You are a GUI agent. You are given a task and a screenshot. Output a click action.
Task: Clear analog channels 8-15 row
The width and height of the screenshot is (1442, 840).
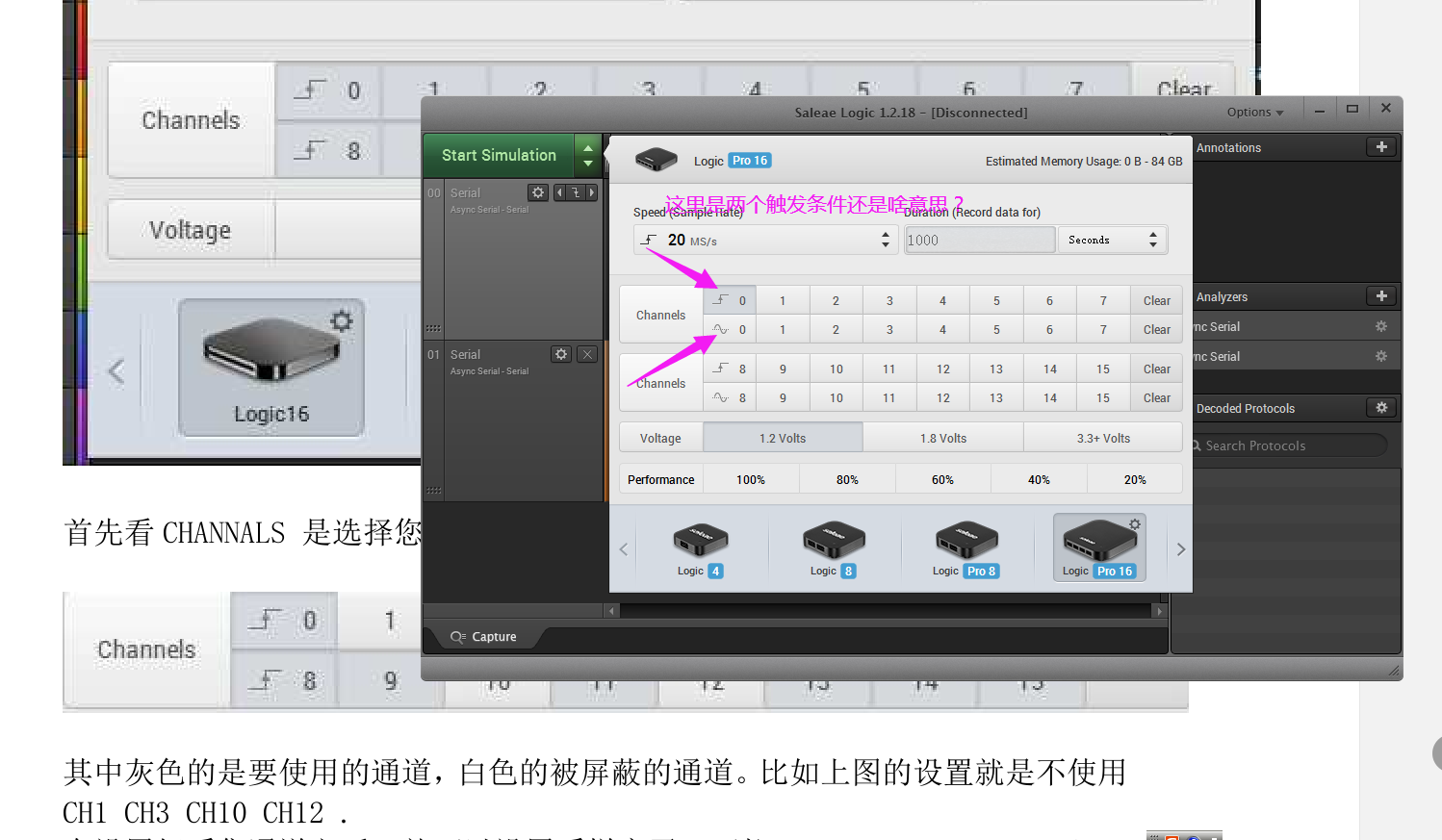click(1156, 397)
